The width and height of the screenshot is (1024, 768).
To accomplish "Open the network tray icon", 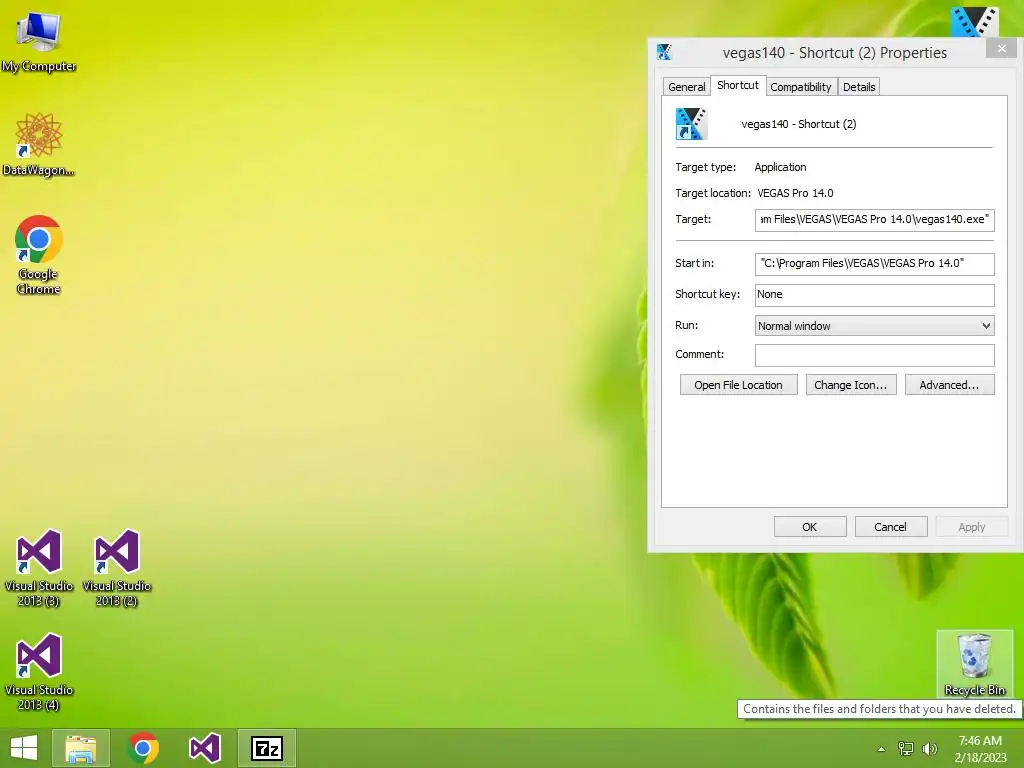I will 906,748.
